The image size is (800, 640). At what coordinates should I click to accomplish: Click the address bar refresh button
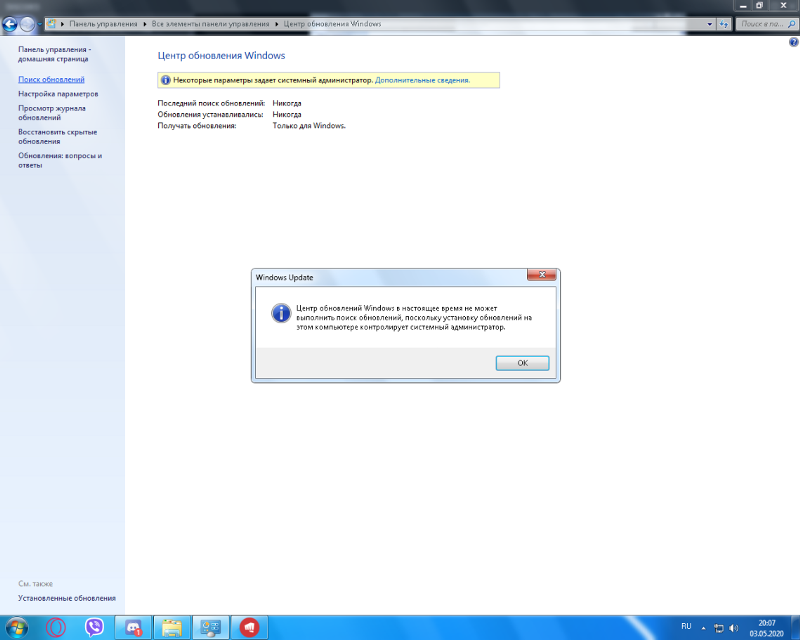tap(723, 24)
